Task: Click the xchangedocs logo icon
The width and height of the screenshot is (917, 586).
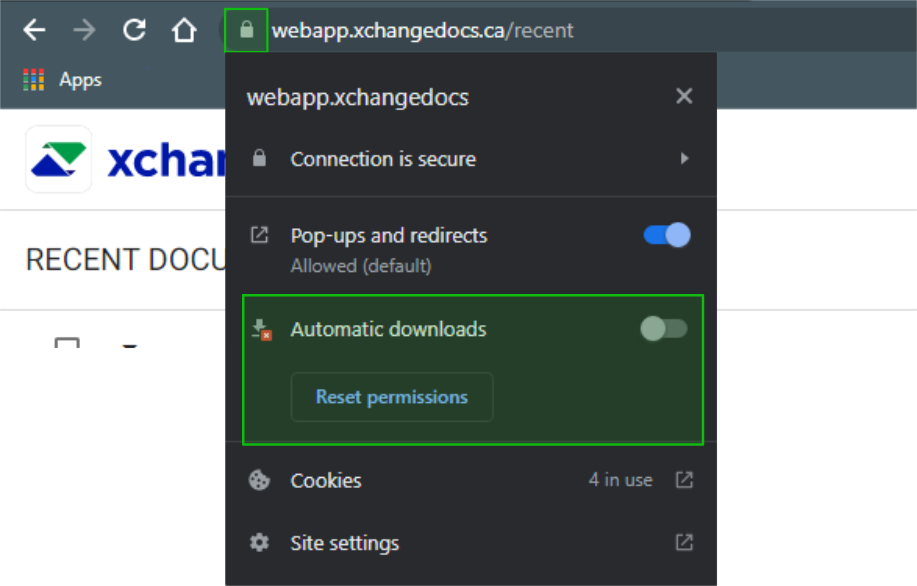Action: point(58,159)
